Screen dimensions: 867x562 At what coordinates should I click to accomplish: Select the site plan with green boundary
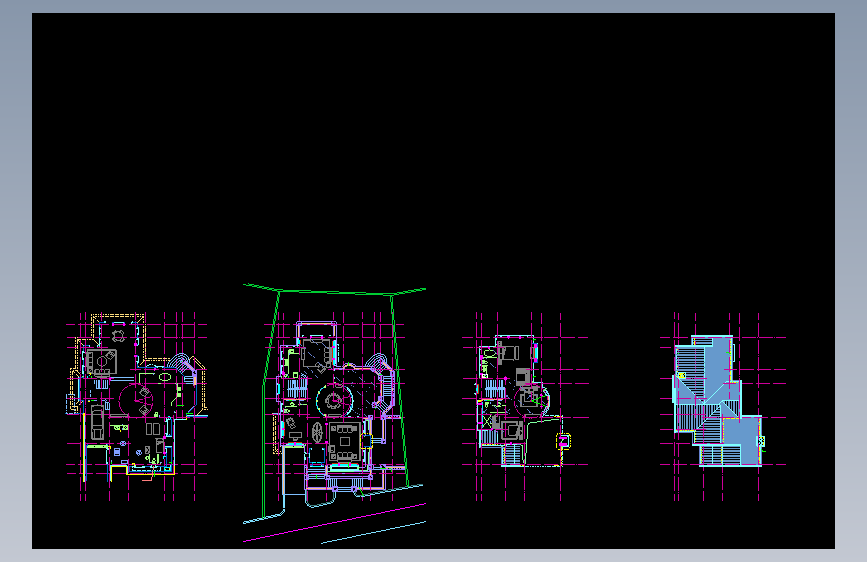point(335,413)
